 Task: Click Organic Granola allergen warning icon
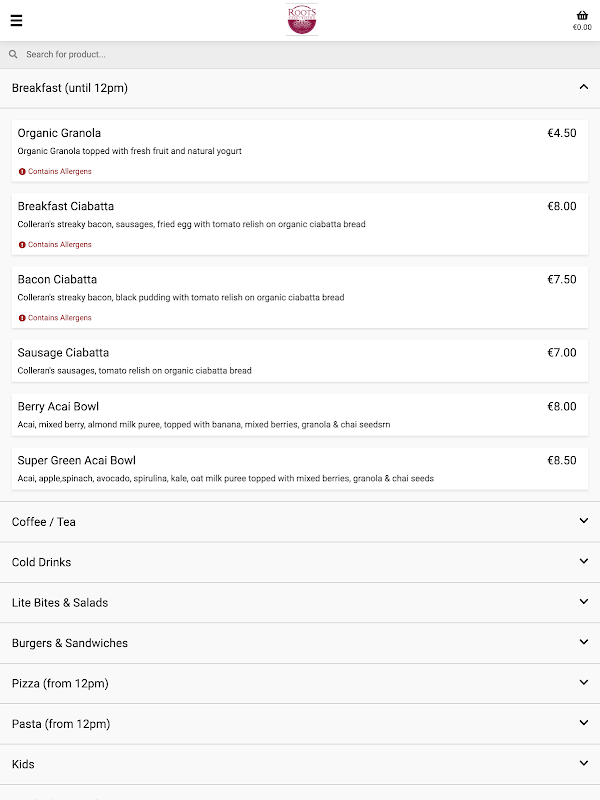[x=22, y=172]
